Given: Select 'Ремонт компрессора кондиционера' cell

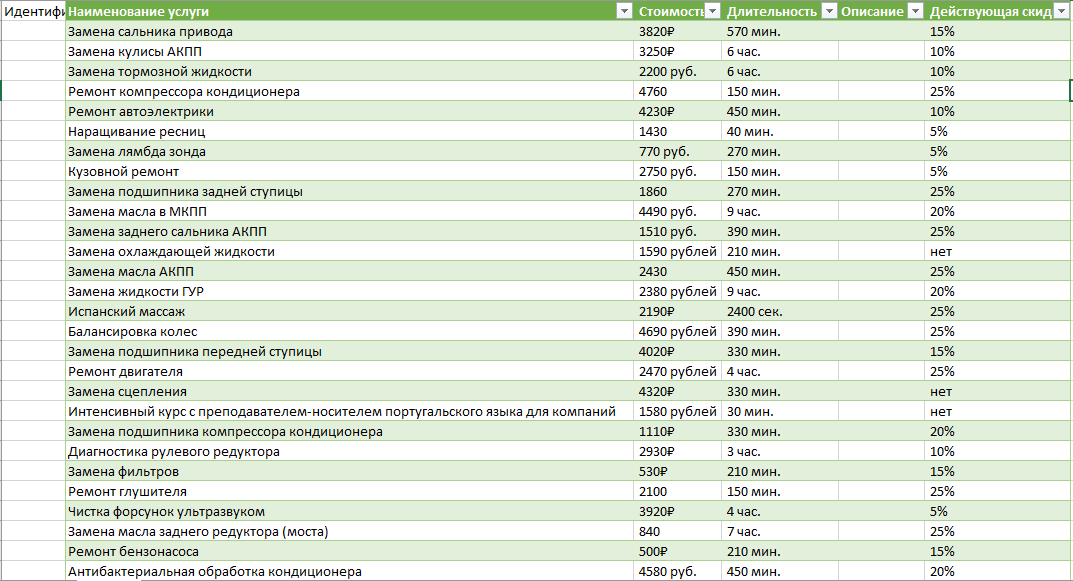Looking at the screenshot, I should pyautogui.click(x=350, y=91).
